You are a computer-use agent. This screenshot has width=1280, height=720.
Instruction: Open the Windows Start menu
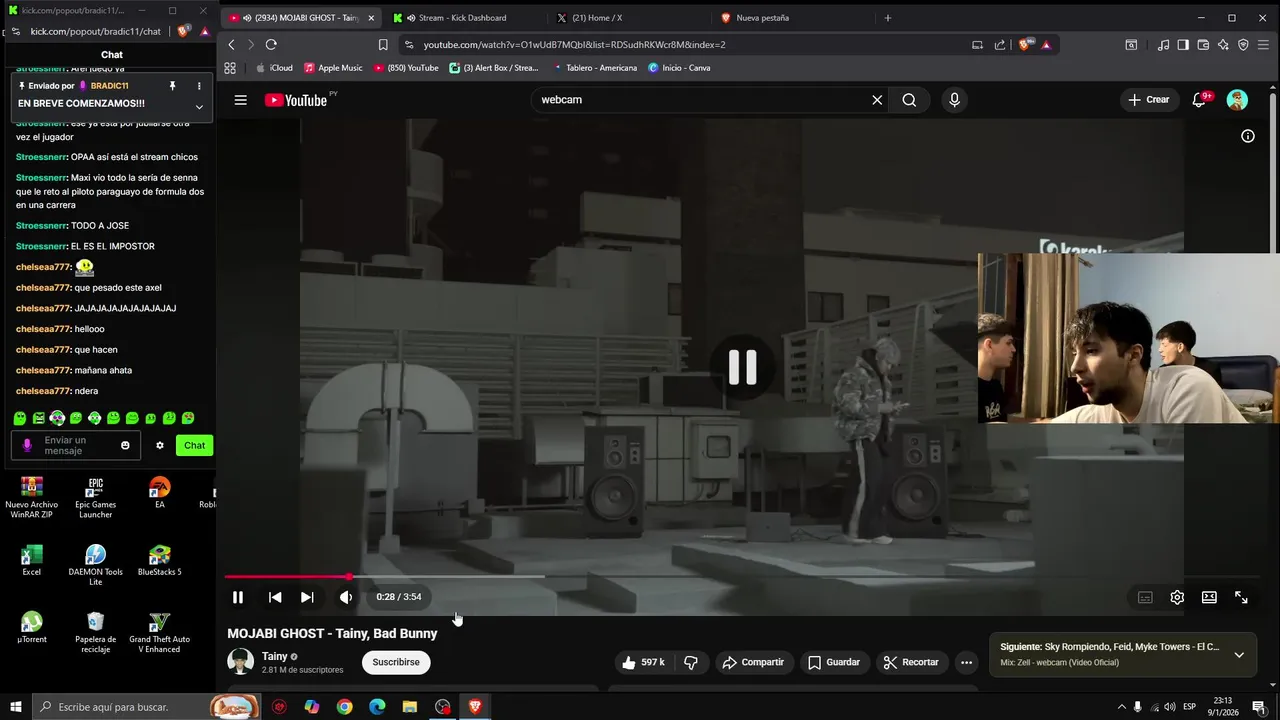[15, 707]
